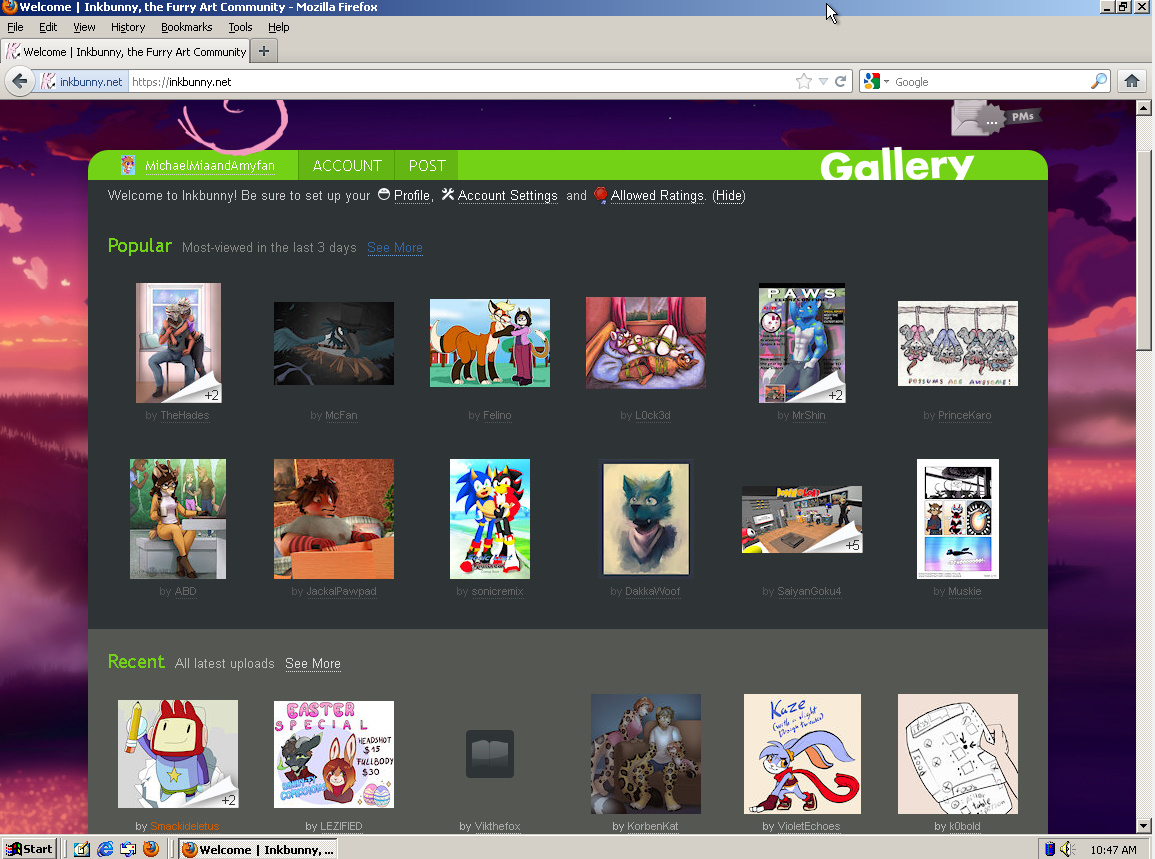Click the inkbunny.net site identity icon

click(48, 81)
